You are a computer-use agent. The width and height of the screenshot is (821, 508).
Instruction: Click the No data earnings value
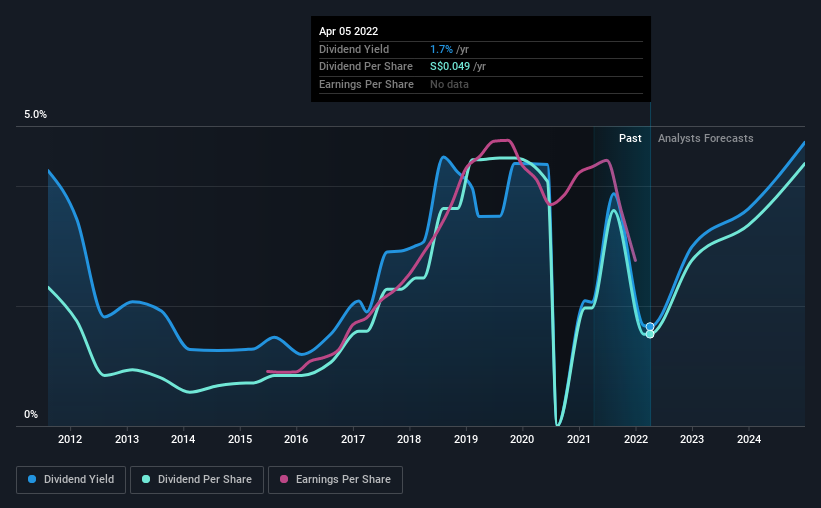click(449, 84)
